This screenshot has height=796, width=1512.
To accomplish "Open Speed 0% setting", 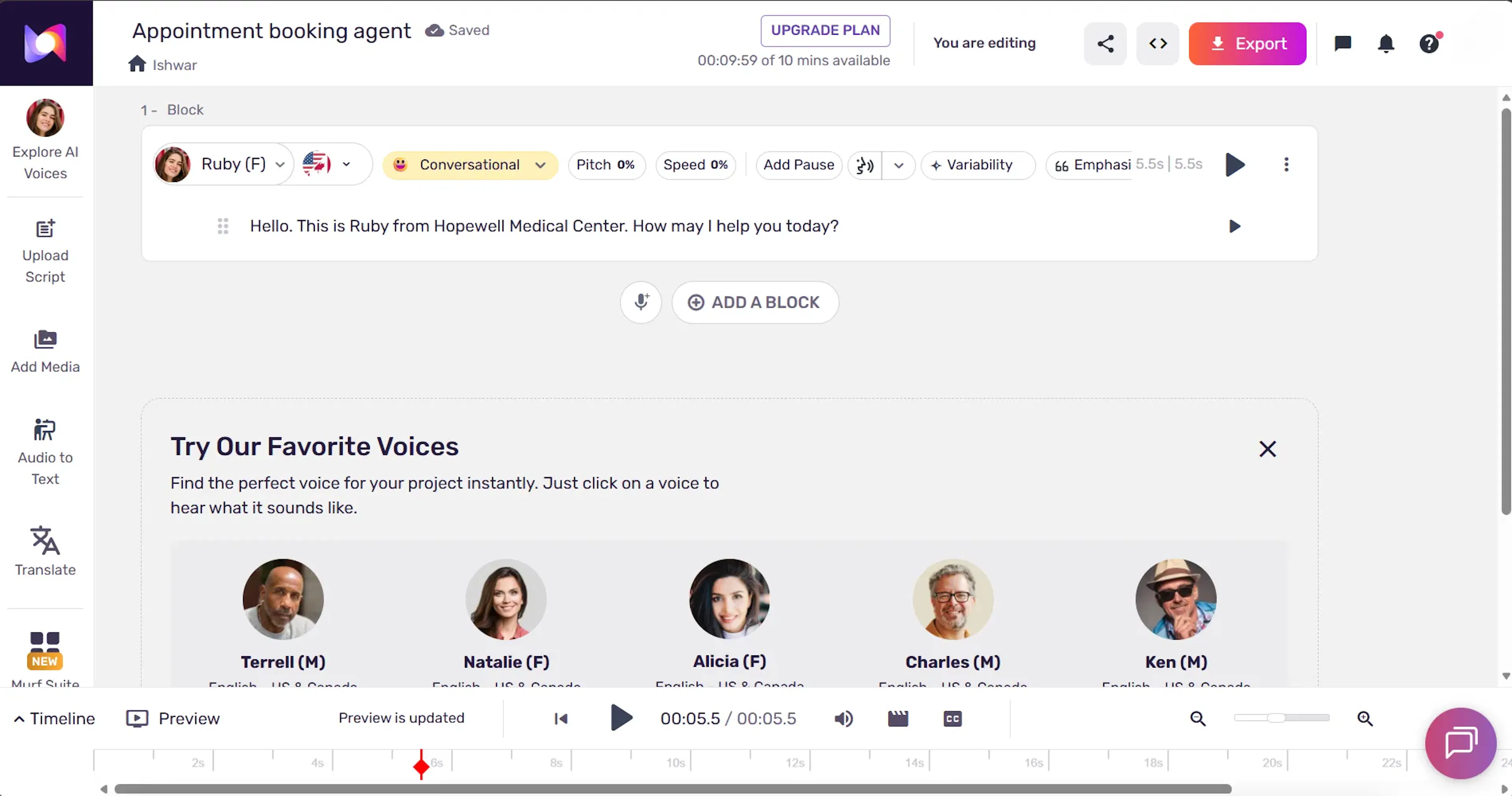I will tap(695, 165).
